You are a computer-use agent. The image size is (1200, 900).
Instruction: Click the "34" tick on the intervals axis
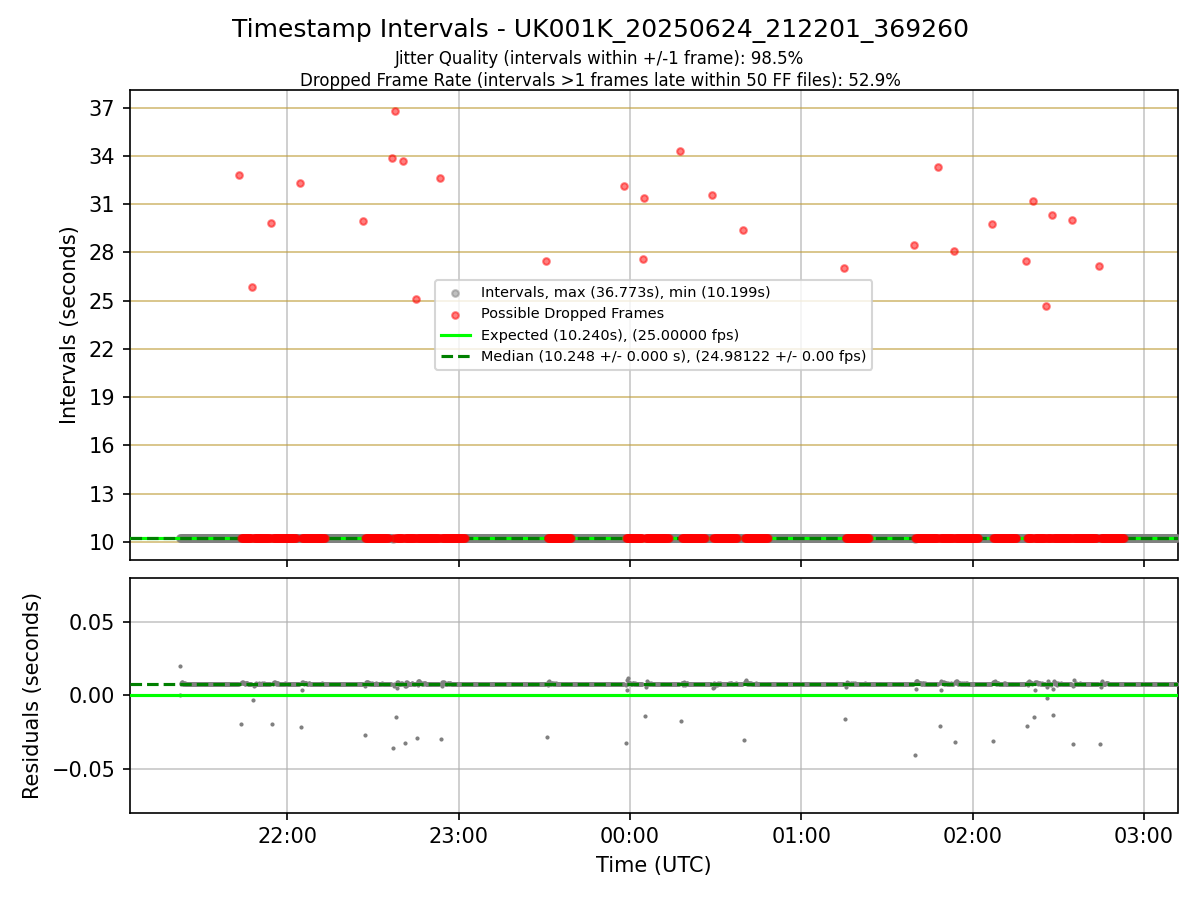pyautogui.click(x=103, y=156)
